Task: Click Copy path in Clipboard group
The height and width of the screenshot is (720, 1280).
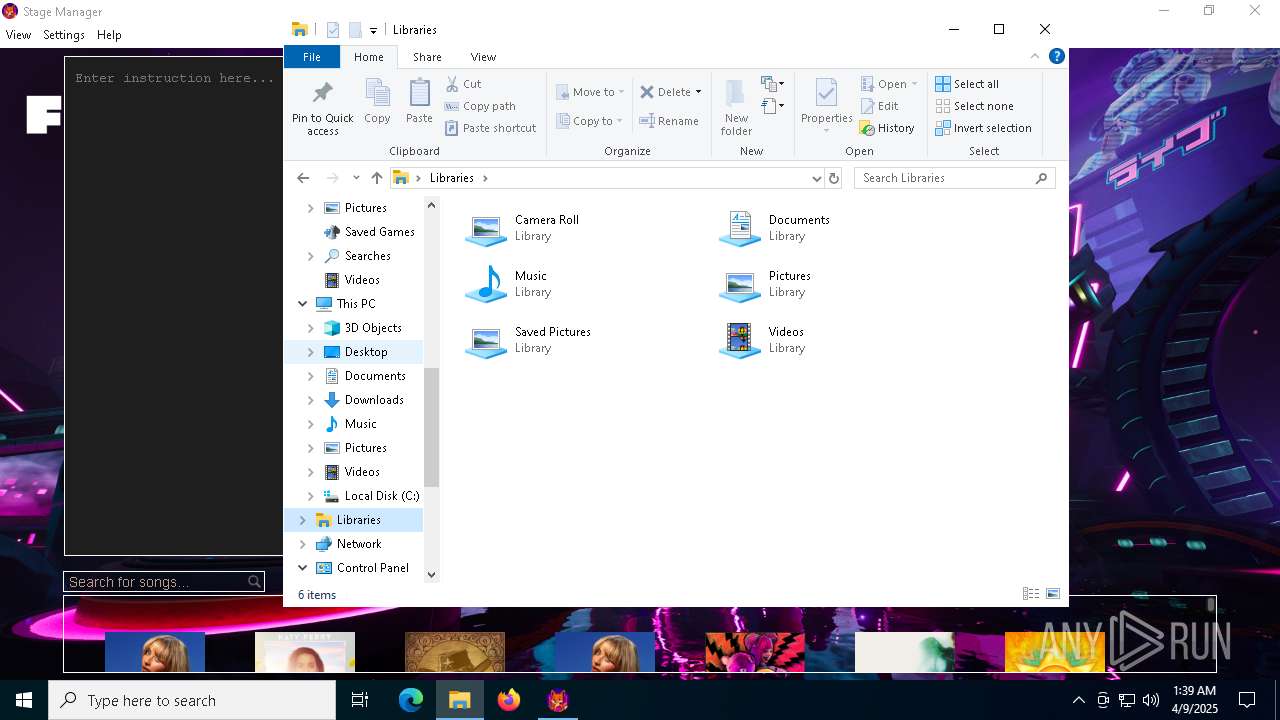Action: click(x=480, y=106)
